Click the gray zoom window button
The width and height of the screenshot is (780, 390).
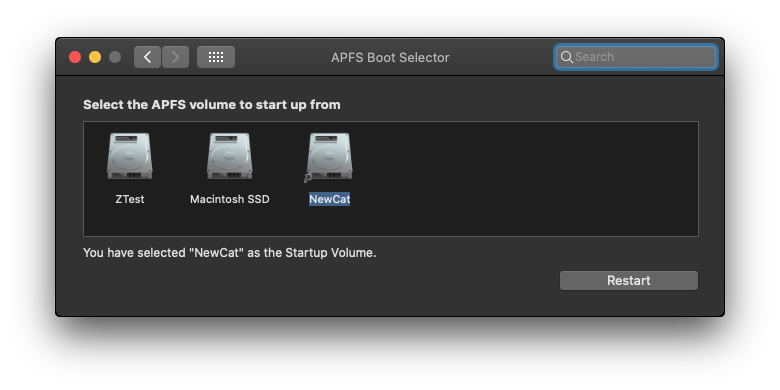point(115,57)
